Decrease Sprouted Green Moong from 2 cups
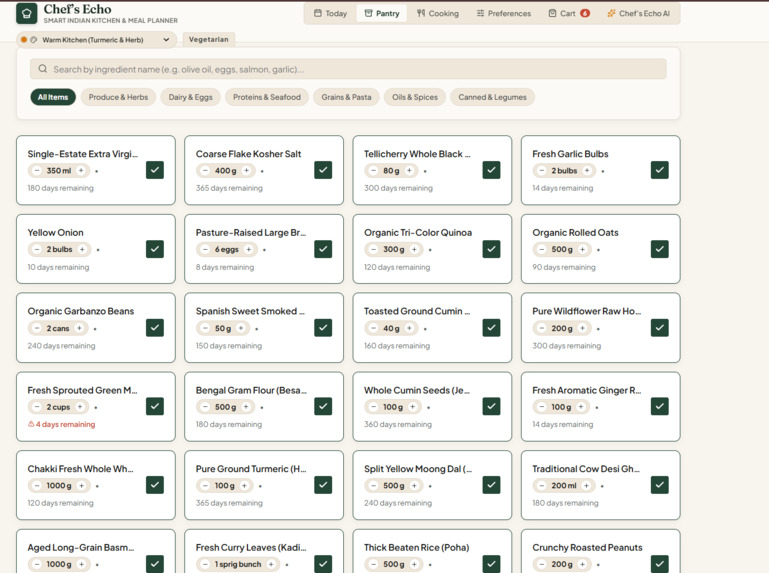Screen dimensions: 769x573 [37, 407]
